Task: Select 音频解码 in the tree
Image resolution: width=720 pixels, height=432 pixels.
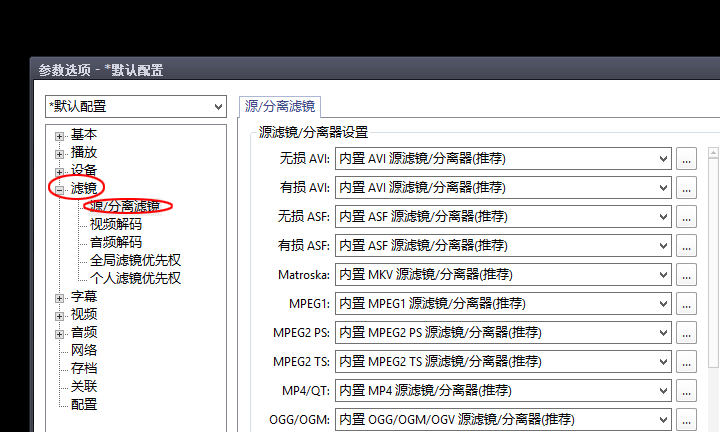Action: [115, 242]
